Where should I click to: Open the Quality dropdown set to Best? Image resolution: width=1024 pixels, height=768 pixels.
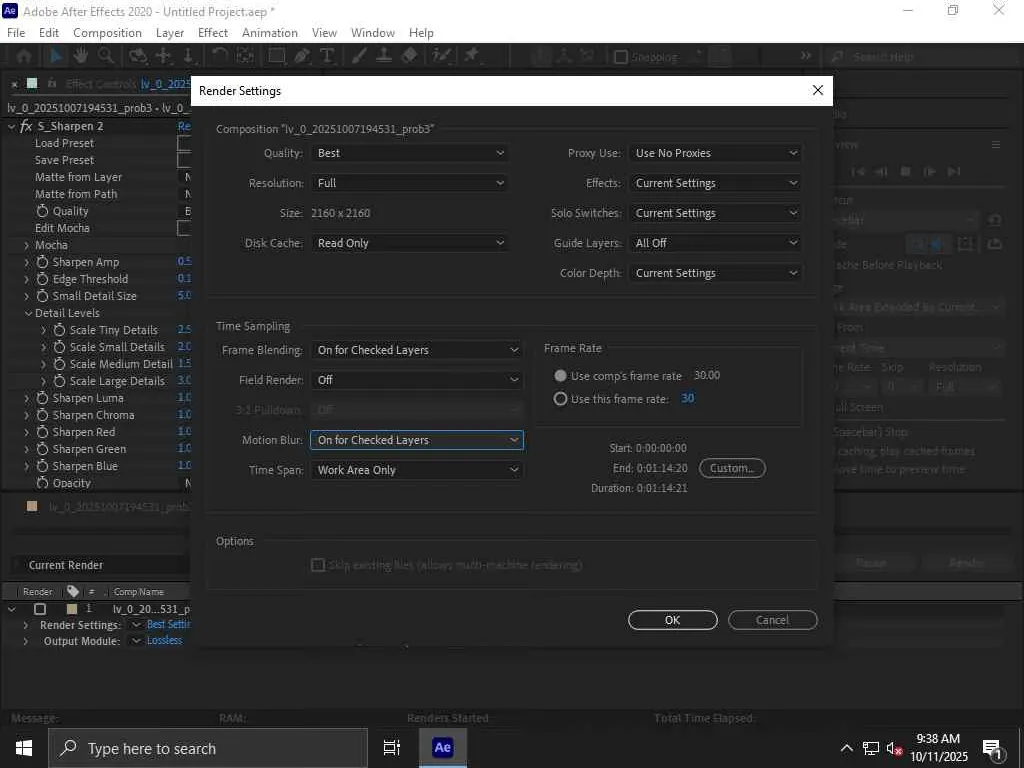tap(410, 153)
